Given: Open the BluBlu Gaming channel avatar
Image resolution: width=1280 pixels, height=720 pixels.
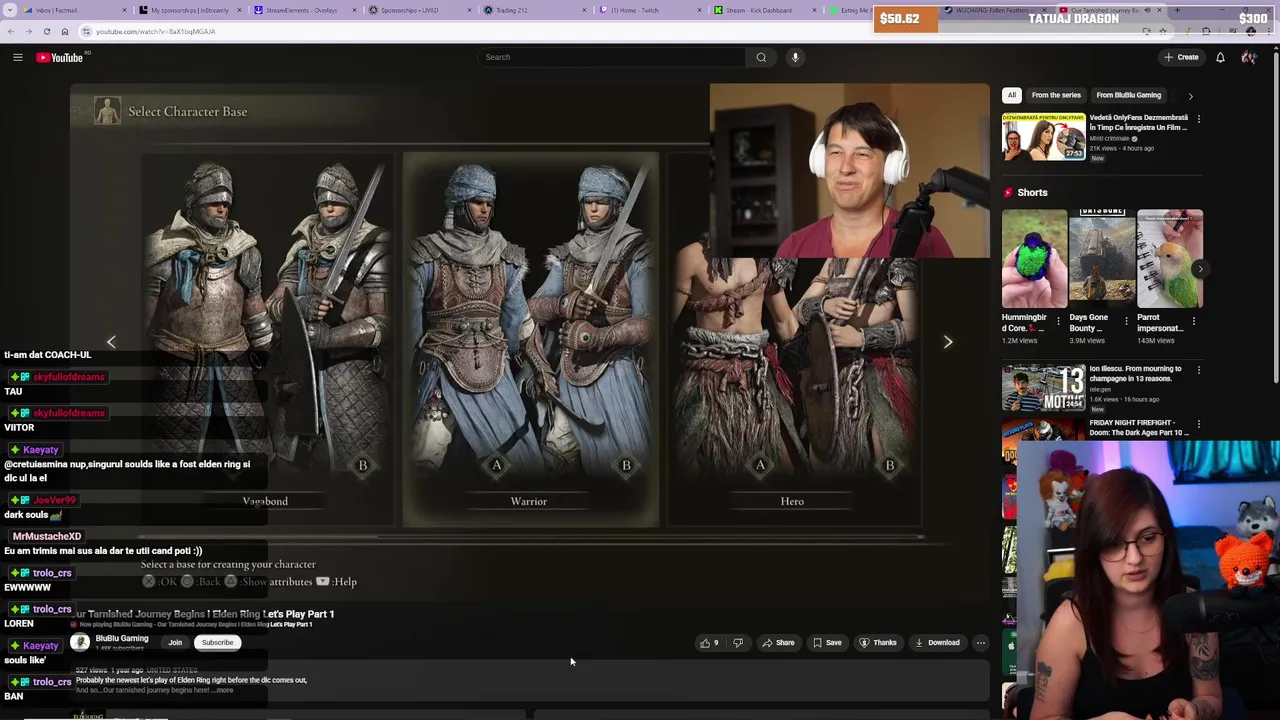Looking at the screenshot, I should coord(80,642).
